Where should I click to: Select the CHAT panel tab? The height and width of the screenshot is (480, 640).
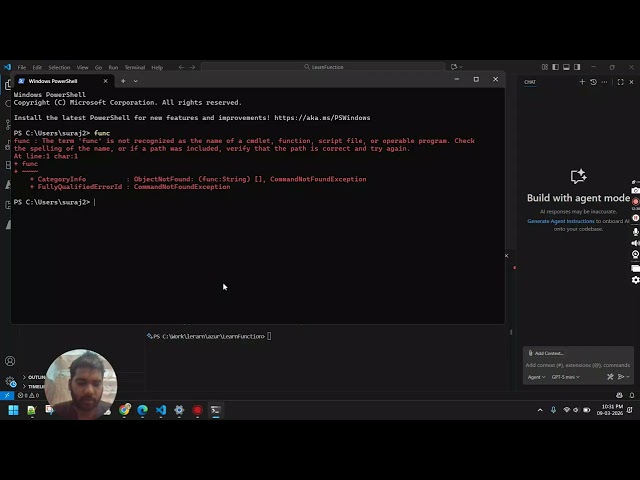click(530, 82)
